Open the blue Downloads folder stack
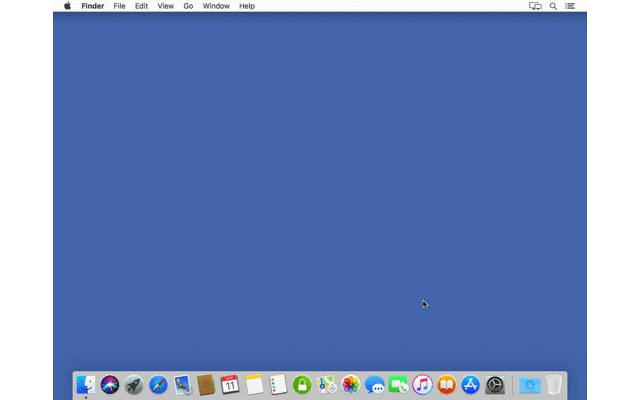The width and height of the screenshot is (640, 400). click(530, 384)
